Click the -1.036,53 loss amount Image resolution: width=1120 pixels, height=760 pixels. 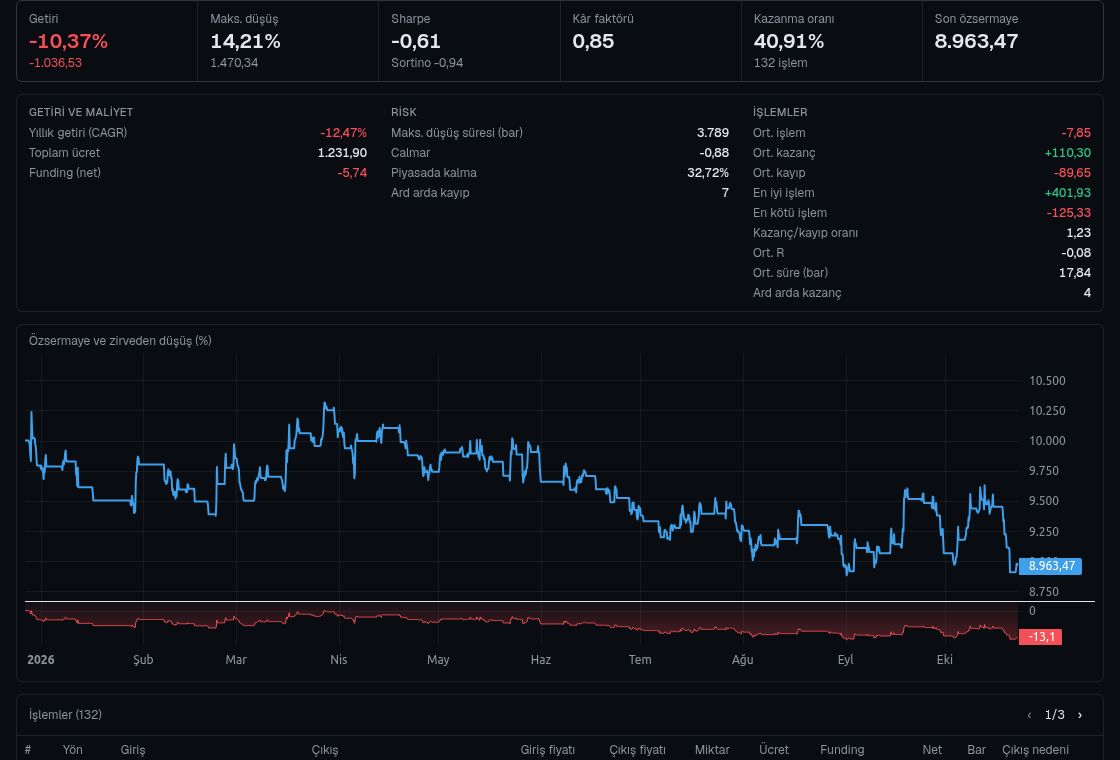pos(55,63)
